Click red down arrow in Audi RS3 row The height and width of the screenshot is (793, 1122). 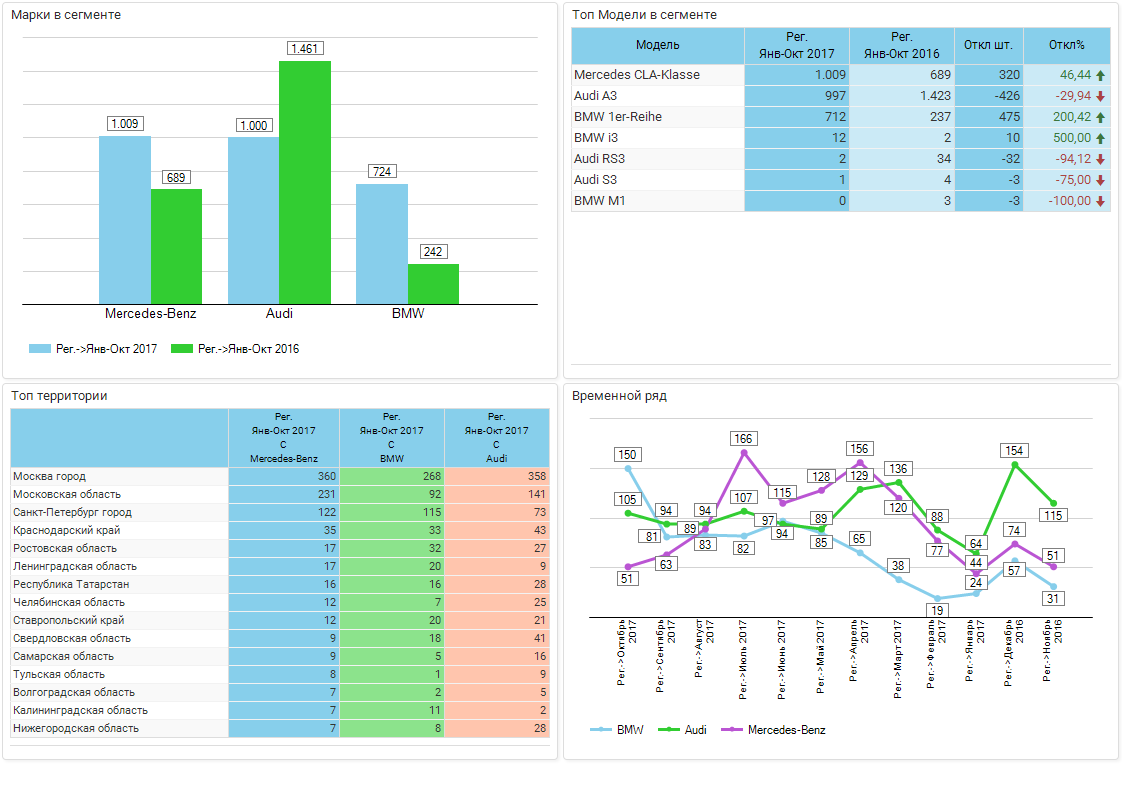1100,159
